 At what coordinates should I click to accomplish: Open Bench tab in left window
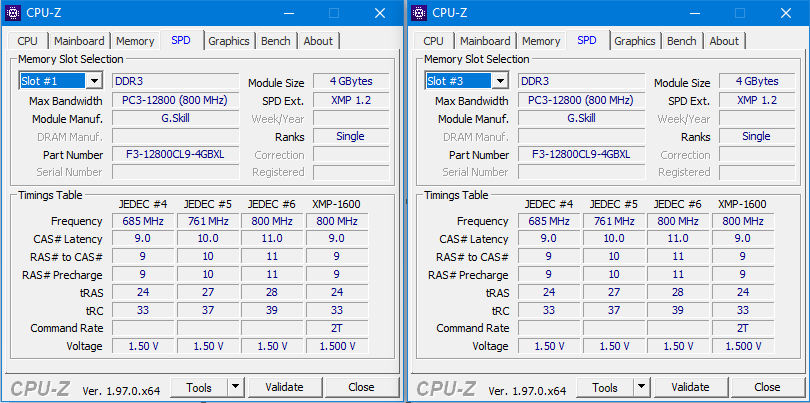click(x=276, y=41)
